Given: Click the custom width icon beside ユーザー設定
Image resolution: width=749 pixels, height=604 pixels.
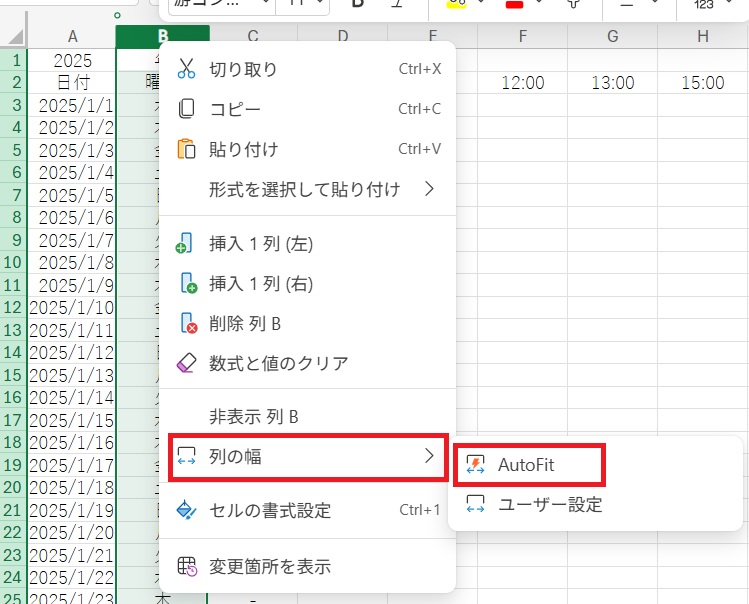Looking at the screenshot, I should point(475,504).
